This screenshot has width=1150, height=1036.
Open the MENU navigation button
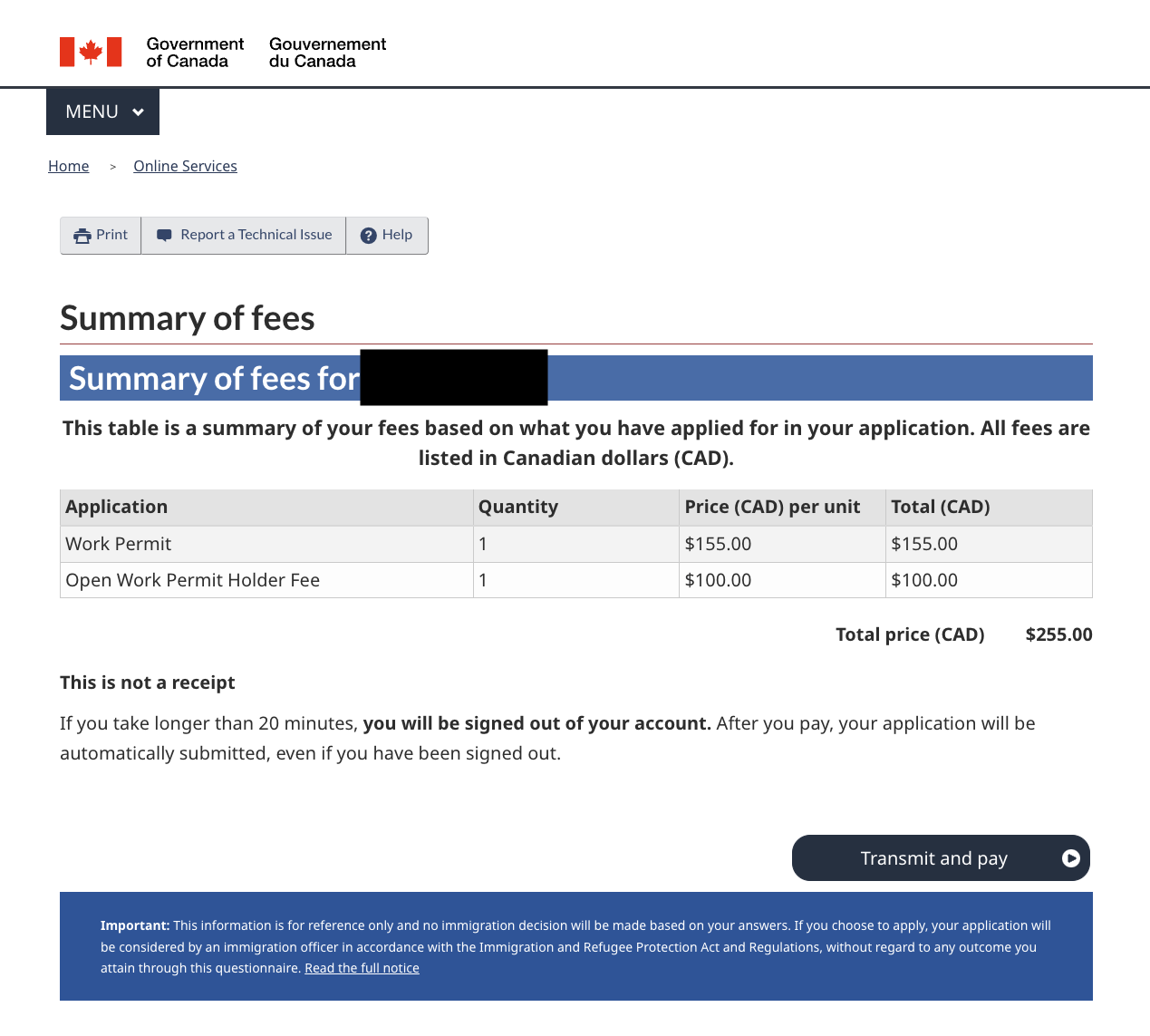[x=92, y=111]
